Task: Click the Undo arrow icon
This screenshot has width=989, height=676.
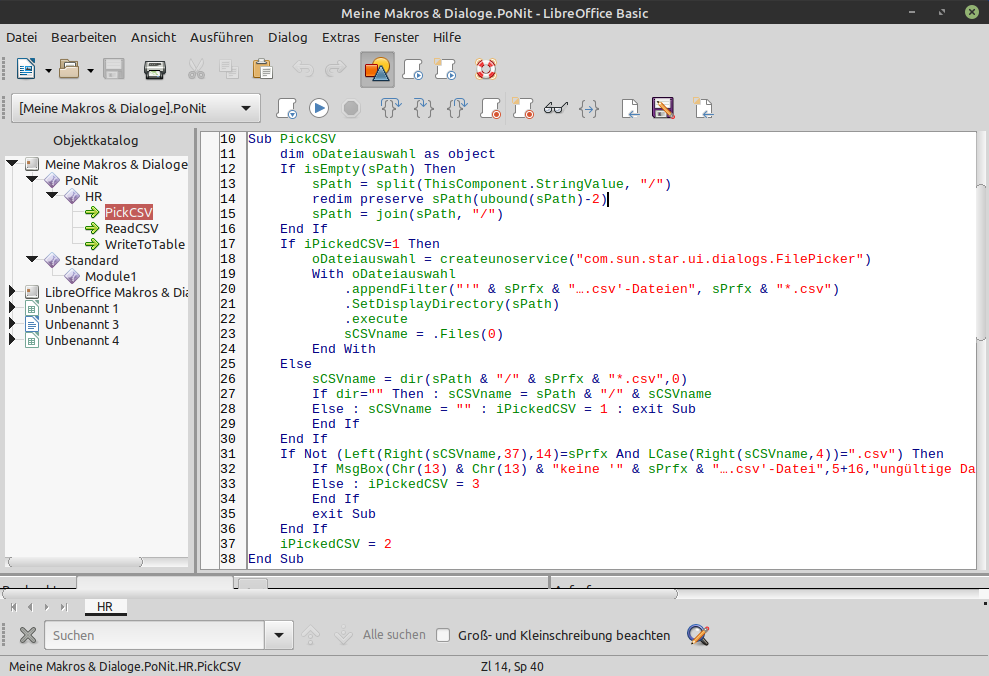Action: click(303, 69)
